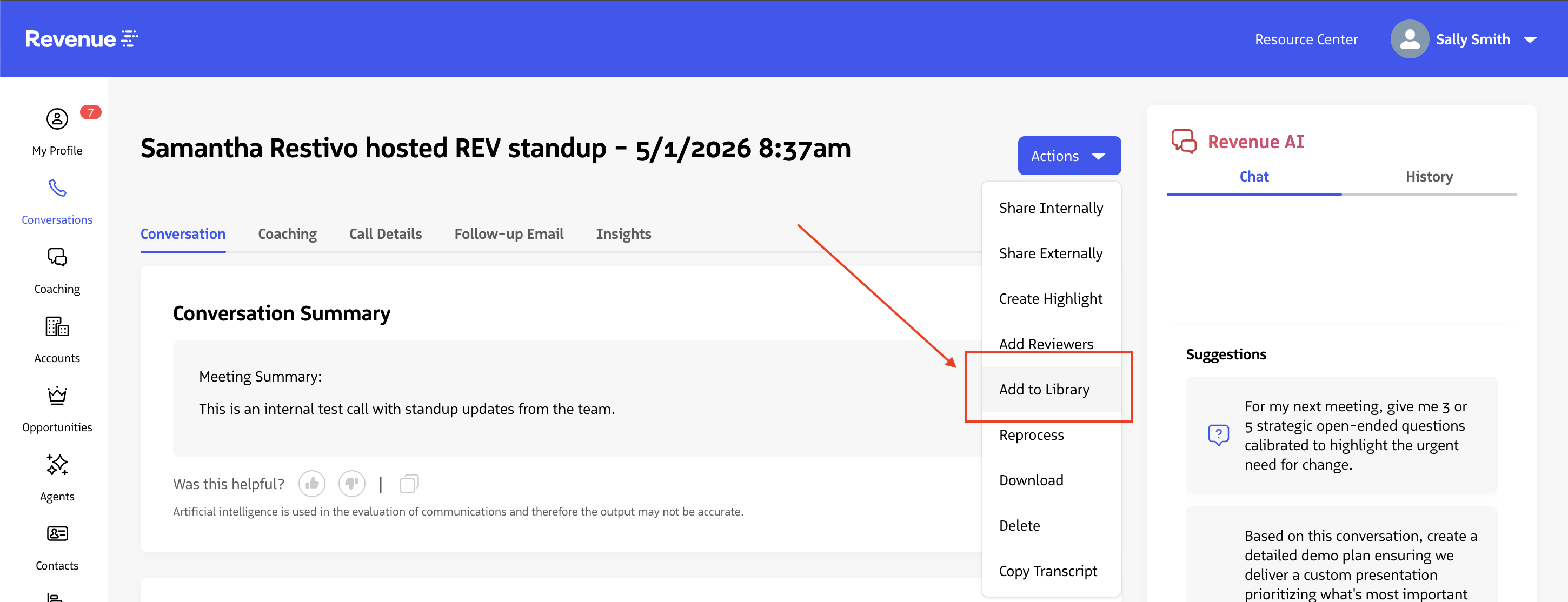Select the strategic open-ended questions suggestion
1568x602 pixels.
(1341, 435)
